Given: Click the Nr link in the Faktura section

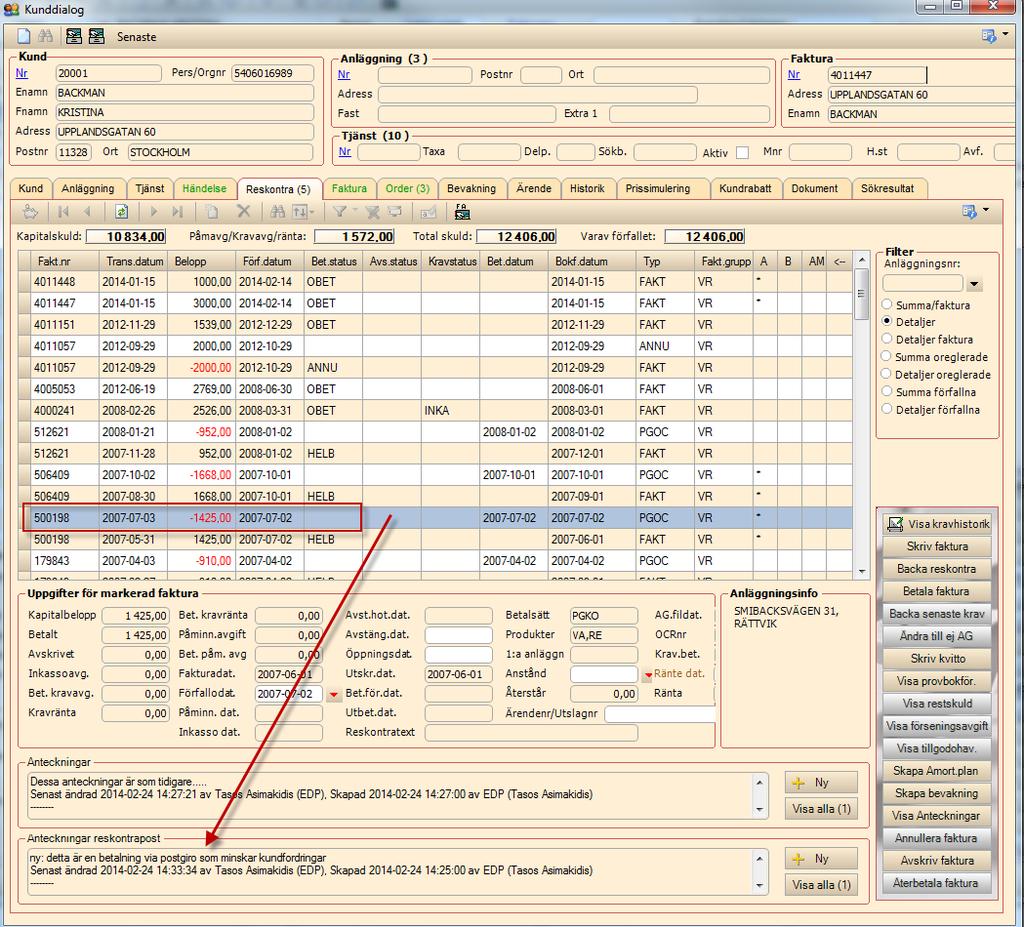Looking at the screenshot, I should click(793, 74).
